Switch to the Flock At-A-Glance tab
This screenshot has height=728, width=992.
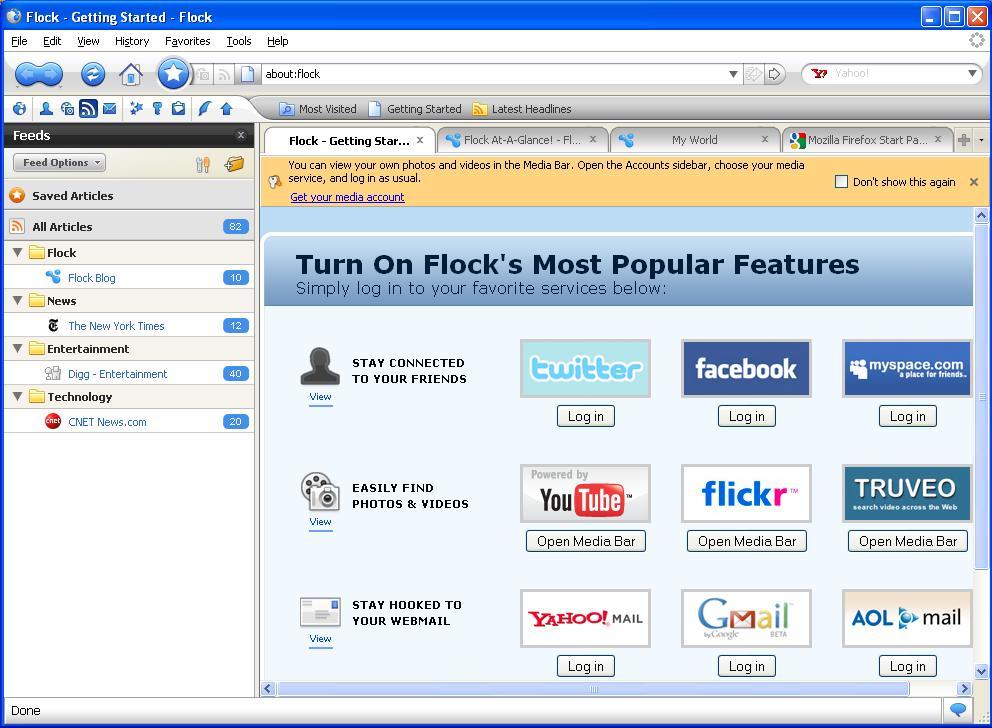(520, 139)
